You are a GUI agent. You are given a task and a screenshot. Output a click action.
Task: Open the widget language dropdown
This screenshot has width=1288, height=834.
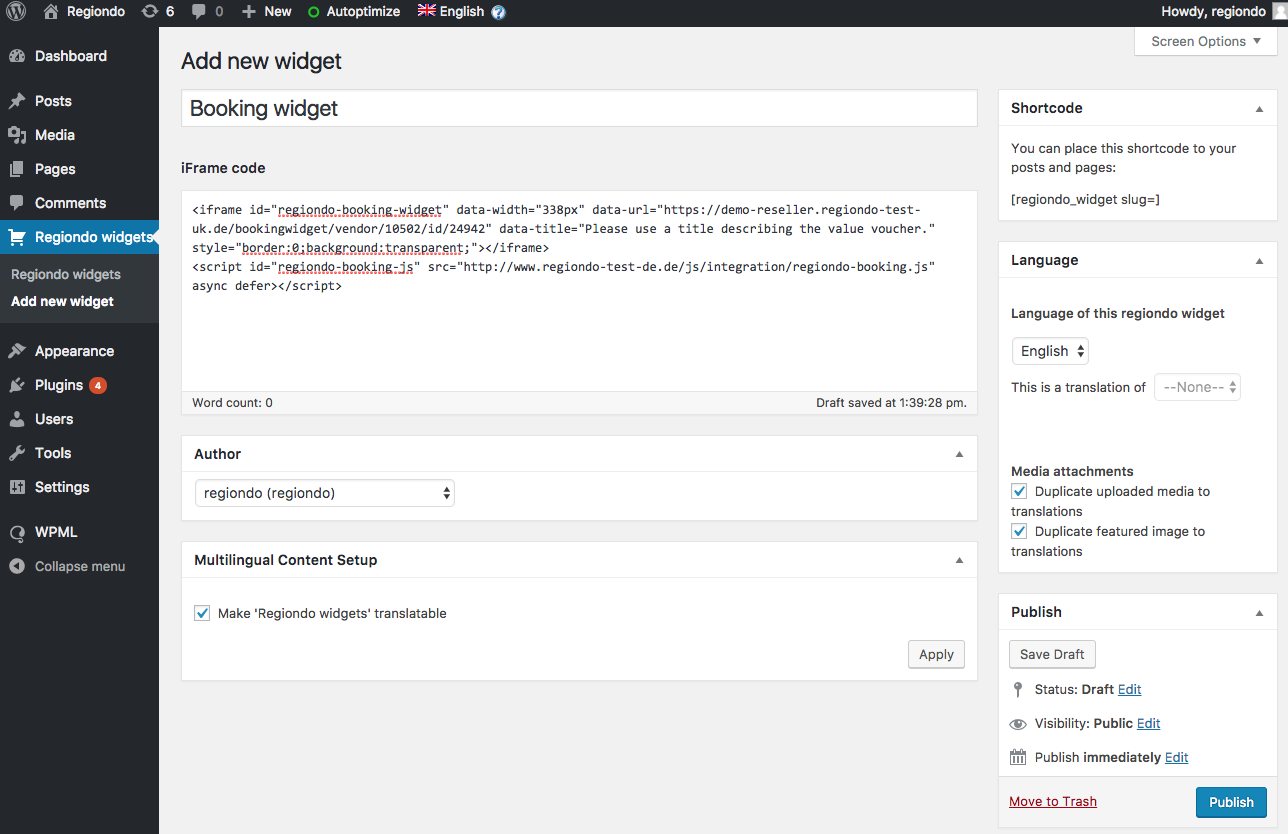[x=1050, y=351]
